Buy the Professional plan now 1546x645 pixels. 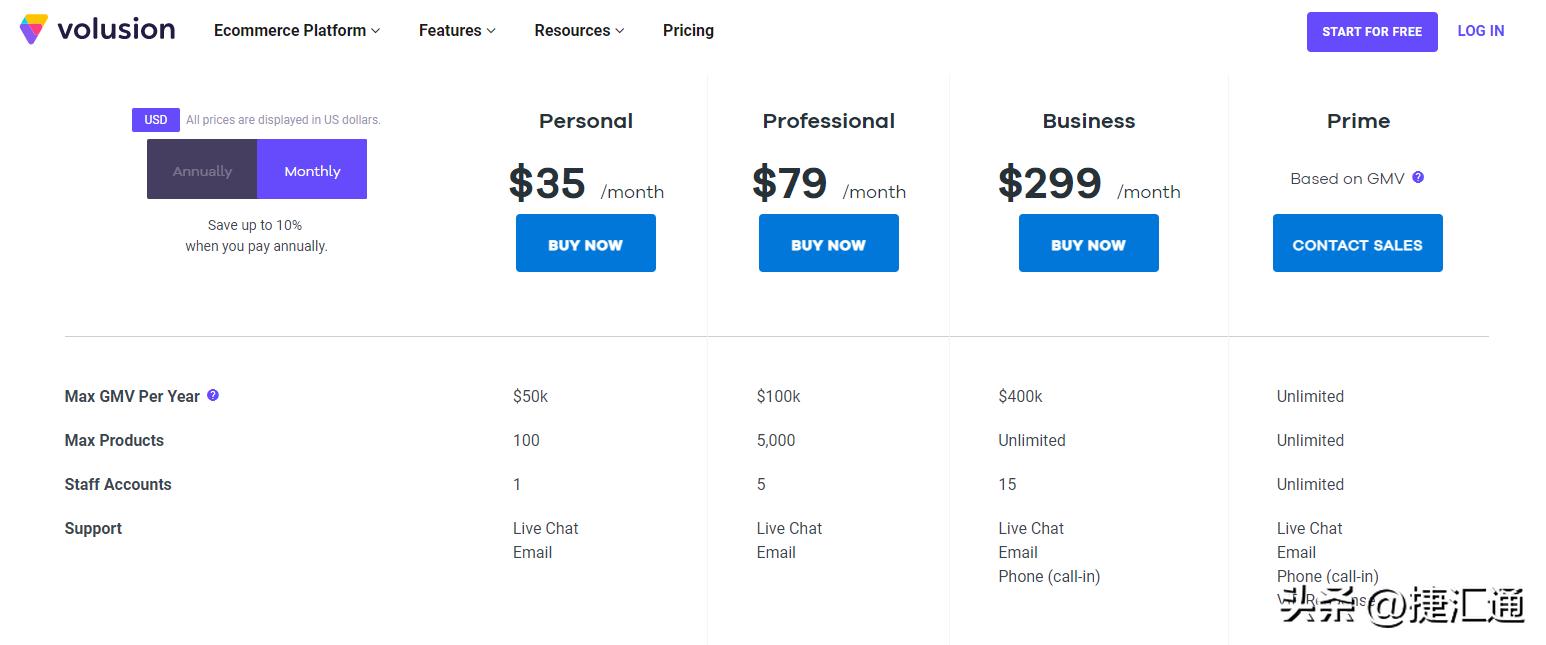828,244
